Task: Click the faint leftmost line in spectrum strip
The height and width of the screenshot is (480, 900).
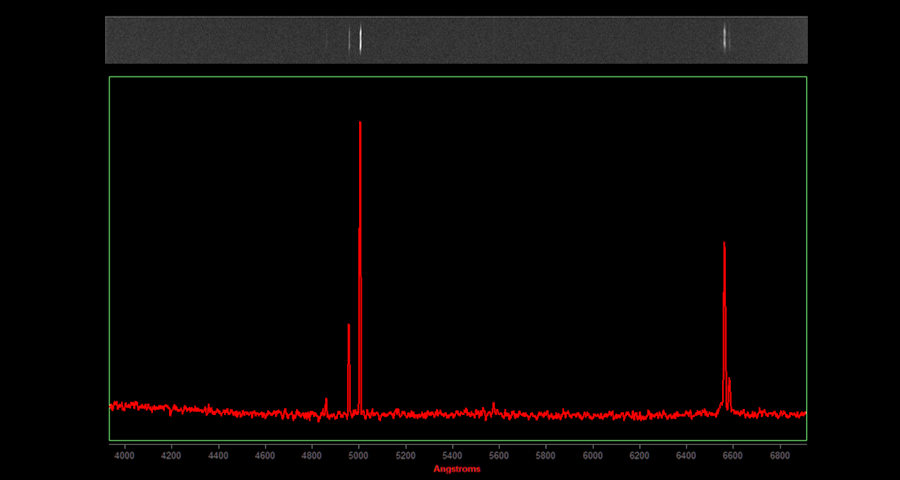Action: click(326, 39)
